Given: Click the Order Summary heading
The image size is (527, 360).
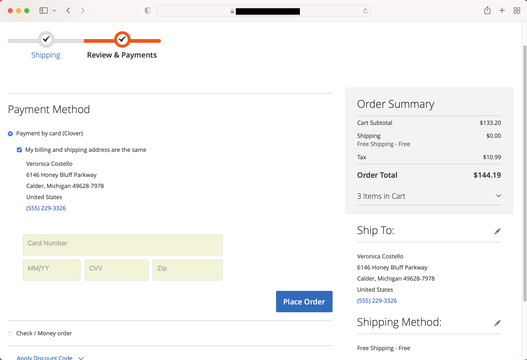Looking at the screenshot, I should tap(396, 104).
